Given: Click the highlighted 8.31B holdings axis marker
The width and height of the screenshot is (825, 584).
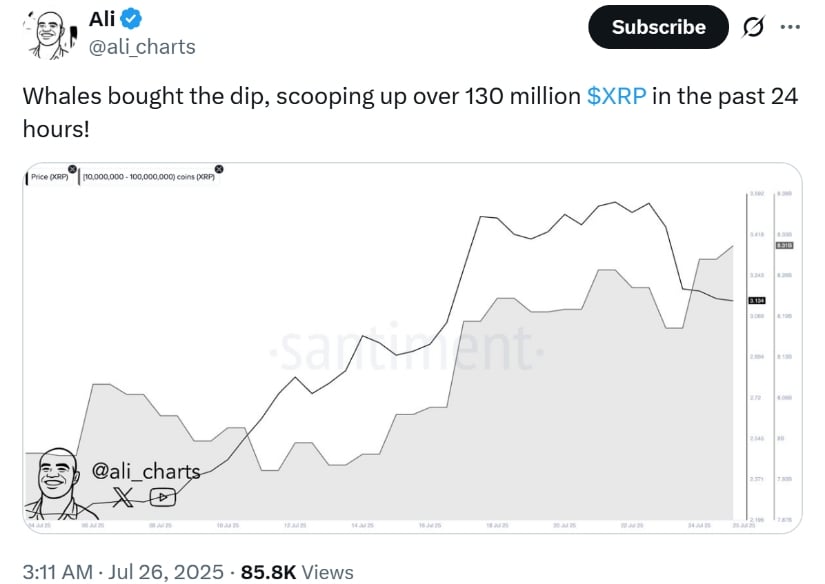Looking at the screenshot, I should point(784,246).
